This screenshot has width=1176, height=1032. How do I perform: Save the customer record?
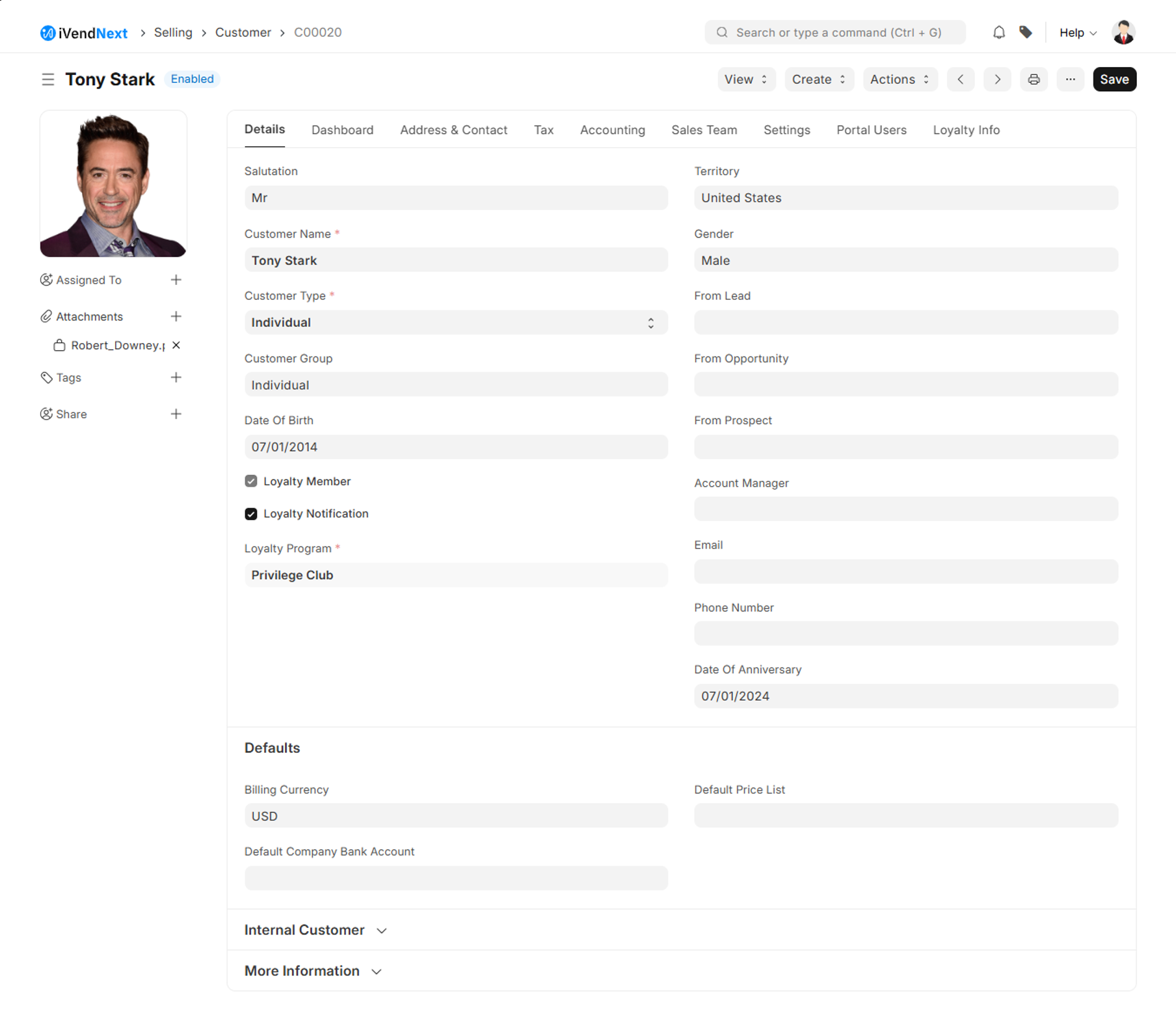click(1114, 79)
